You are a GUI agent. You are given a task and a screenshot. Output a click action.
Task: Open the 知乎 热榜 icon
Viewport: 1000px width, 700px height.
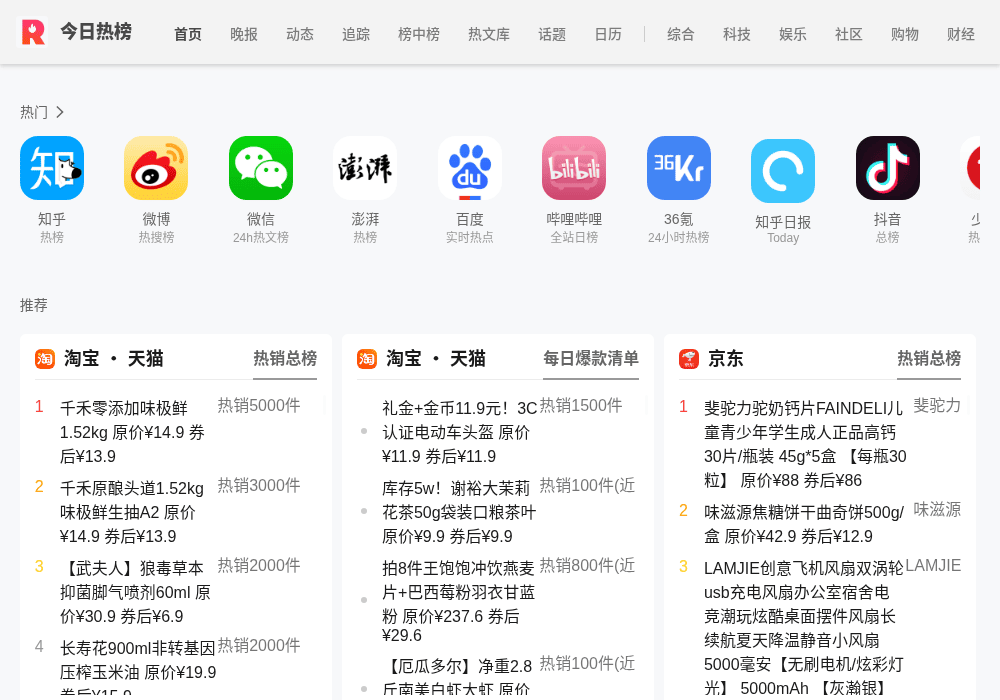point(52,168)
